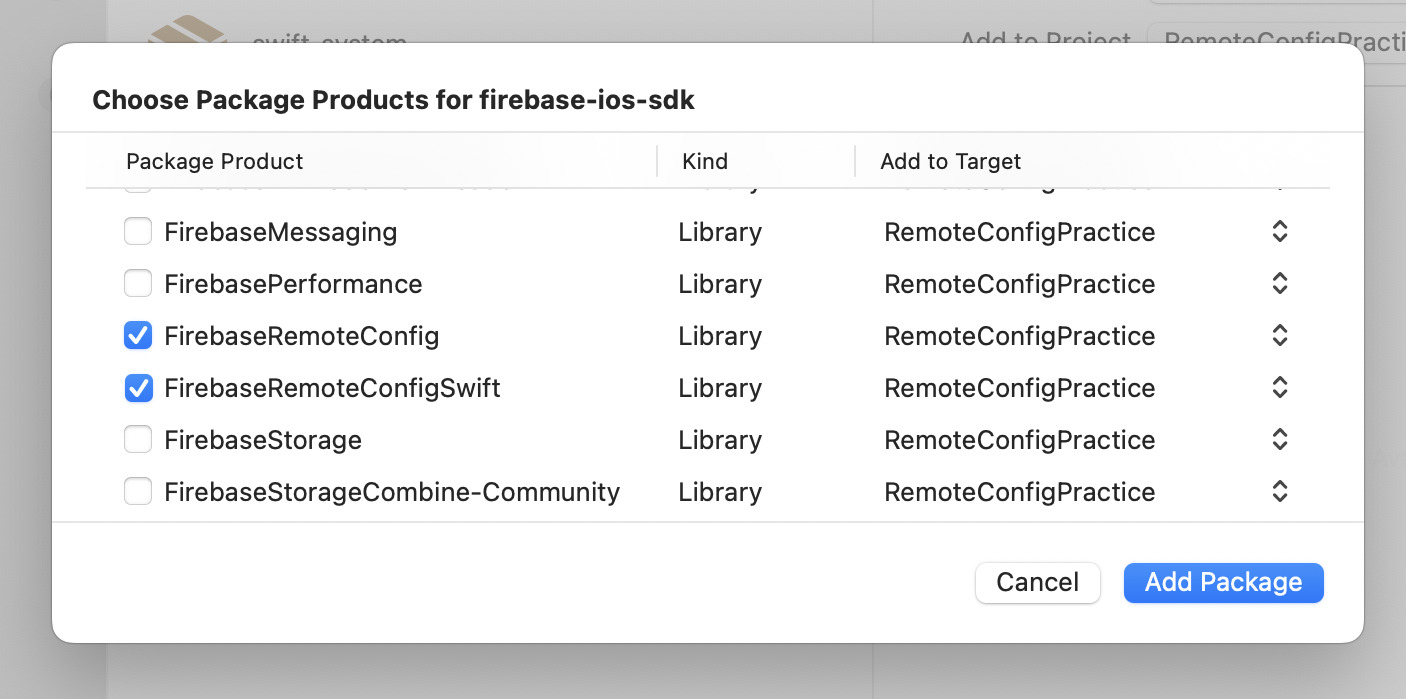
Task: Uncheck the FirebaseRemoteConfigSwift package
Action: (x=138, y=387)
